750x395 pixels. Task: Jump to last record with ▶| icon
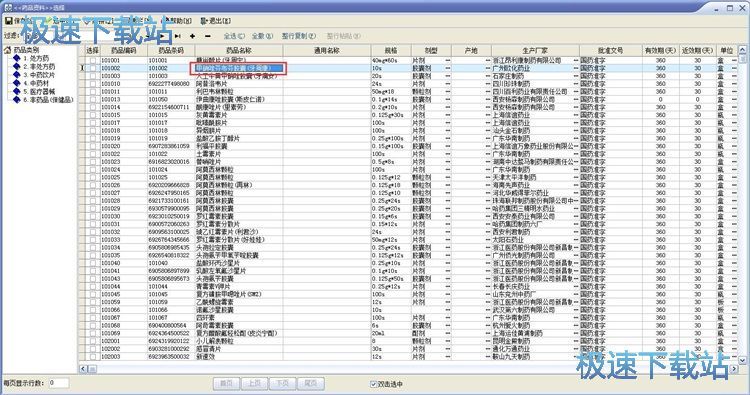[x=178, y=36]
